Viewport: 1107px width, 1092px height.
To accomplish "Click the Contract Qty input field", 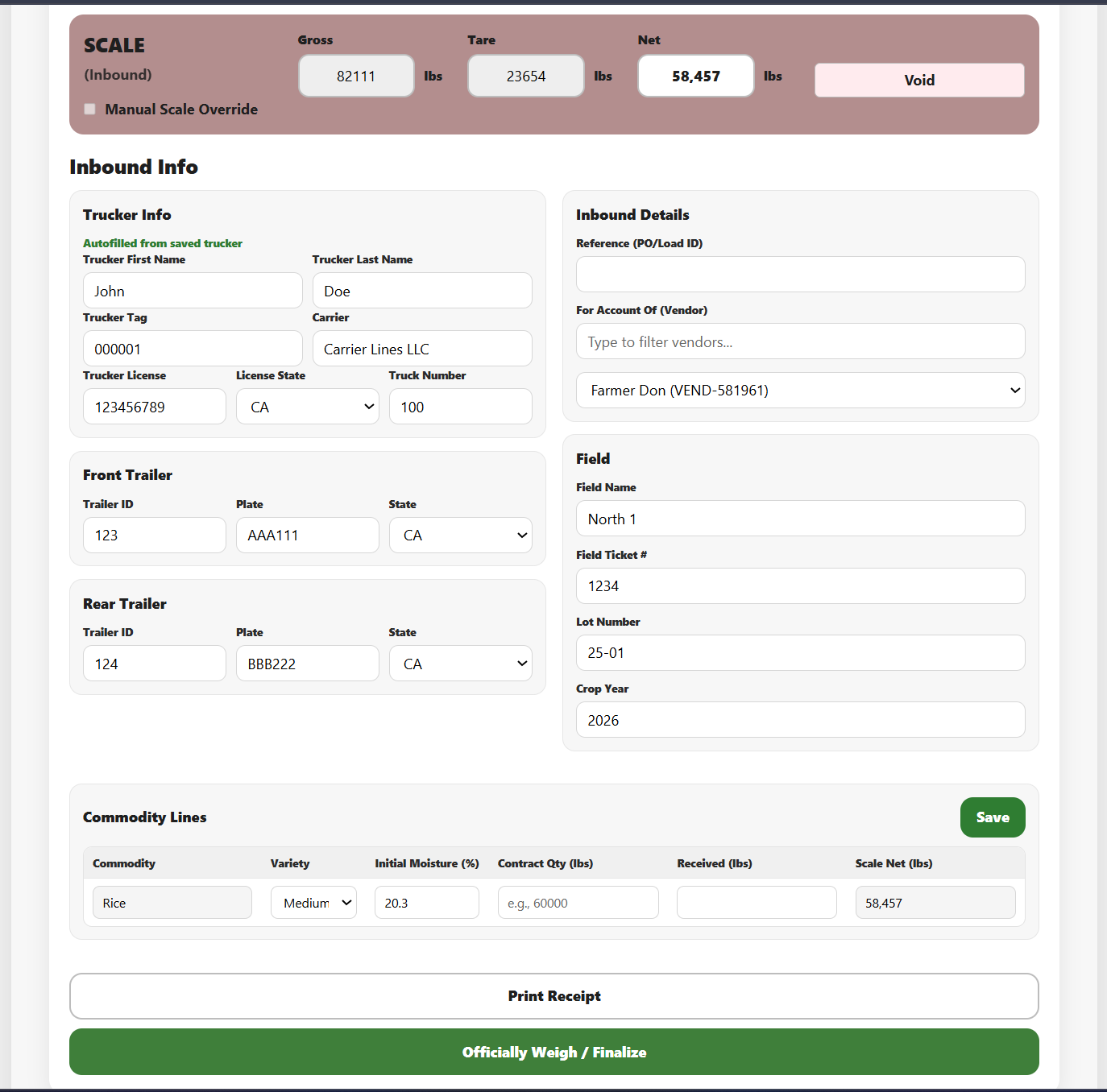I will coord(578,903).
